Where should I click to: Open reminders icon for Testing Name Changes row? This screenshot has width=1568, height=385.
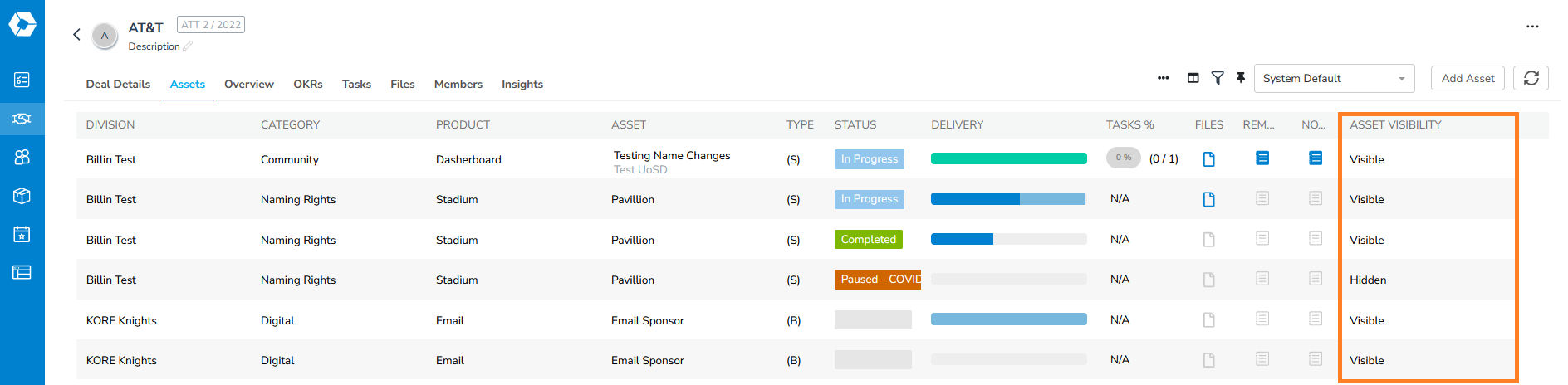click(x=1262, y=158)
